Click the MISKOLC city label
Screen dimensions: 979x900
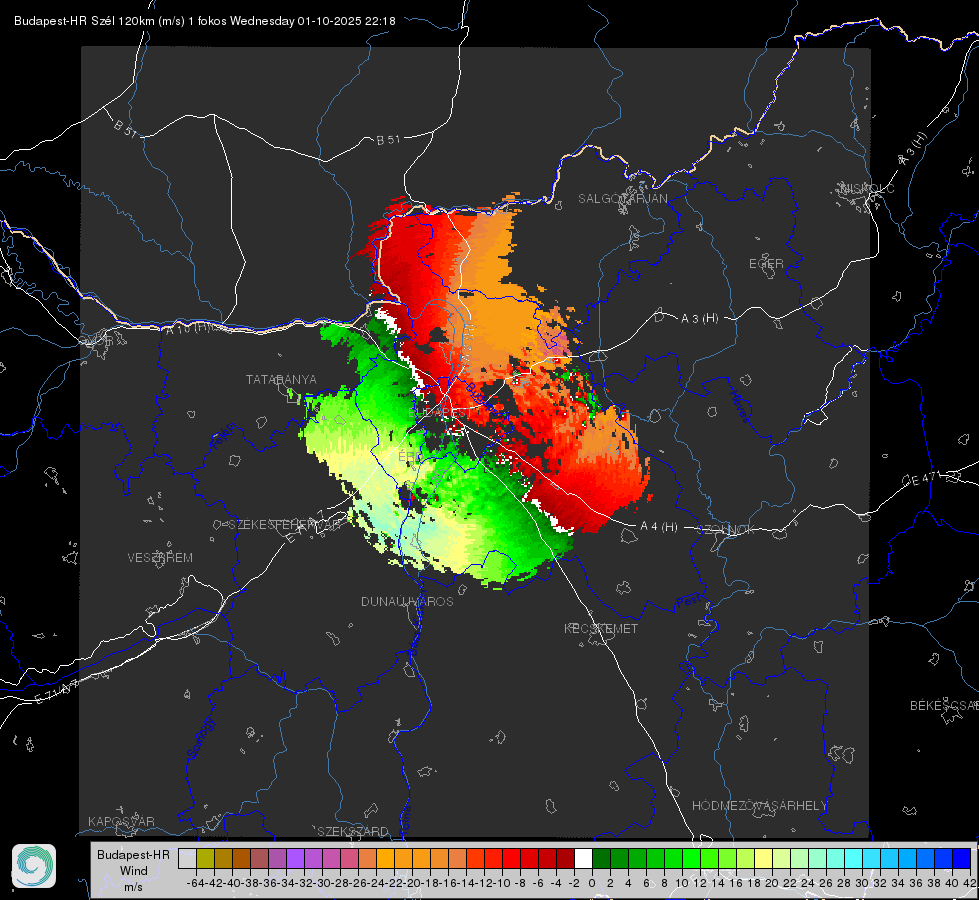(865, 188)
